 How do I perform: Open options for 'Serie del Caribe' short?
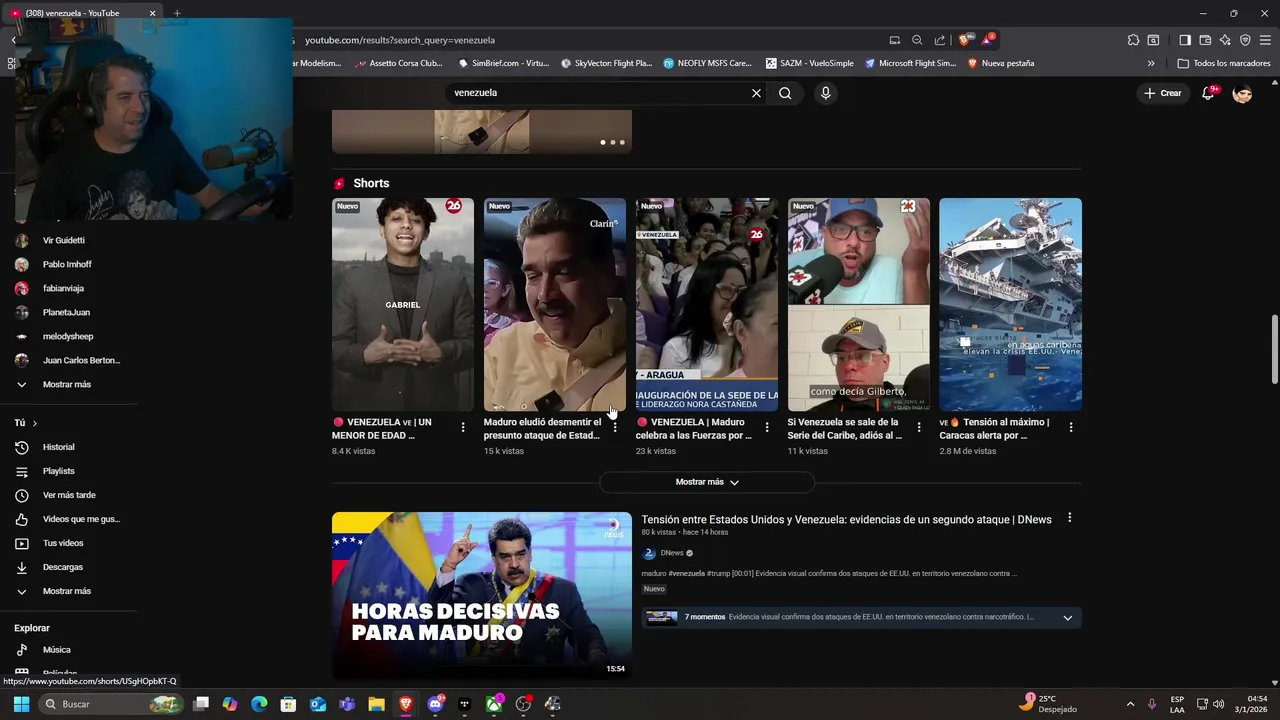pos(919,427)
